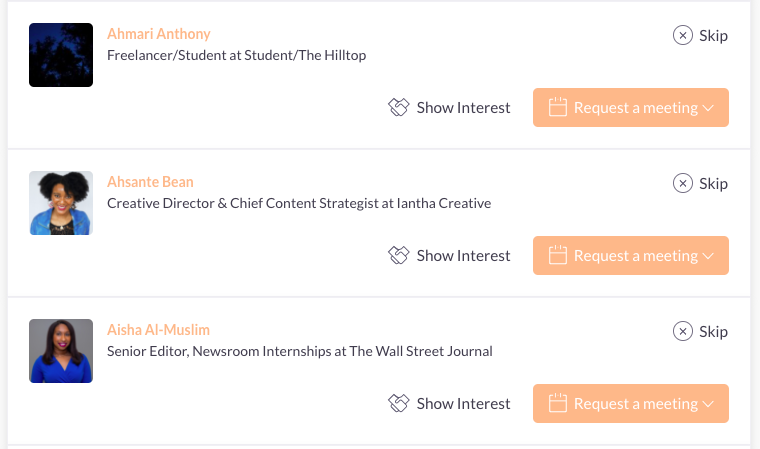Image resolution: width=760 pixels, height=449 pixels.
Task: Expand Request a meeting chevron for Ahsante Bean
Action: coord(708,256)
